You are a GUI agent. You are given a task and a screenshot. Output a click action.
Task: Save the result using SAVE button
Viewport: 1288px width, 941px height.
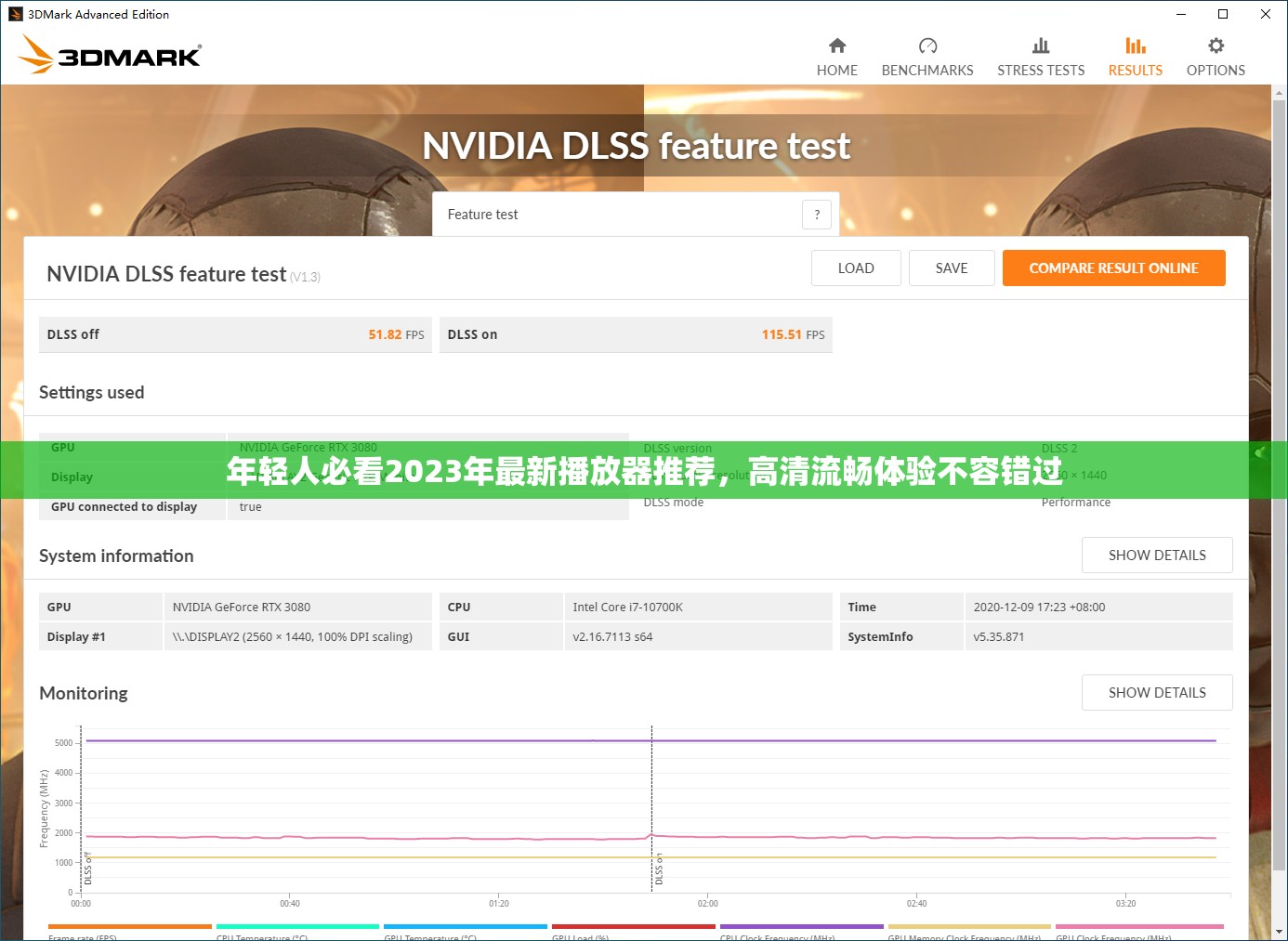[x=951, y=268]
